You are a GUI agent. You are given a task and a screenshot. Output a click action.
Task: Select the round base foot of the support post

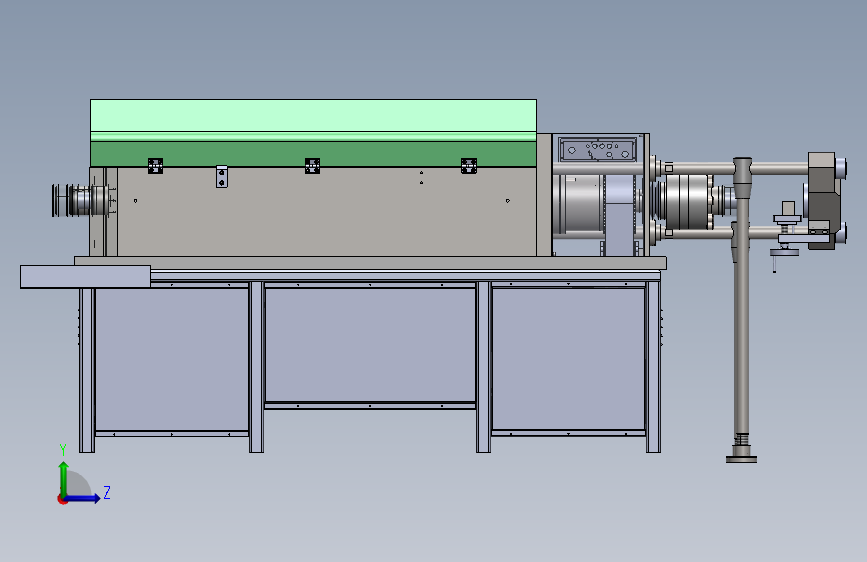click(x=741, y=458)
